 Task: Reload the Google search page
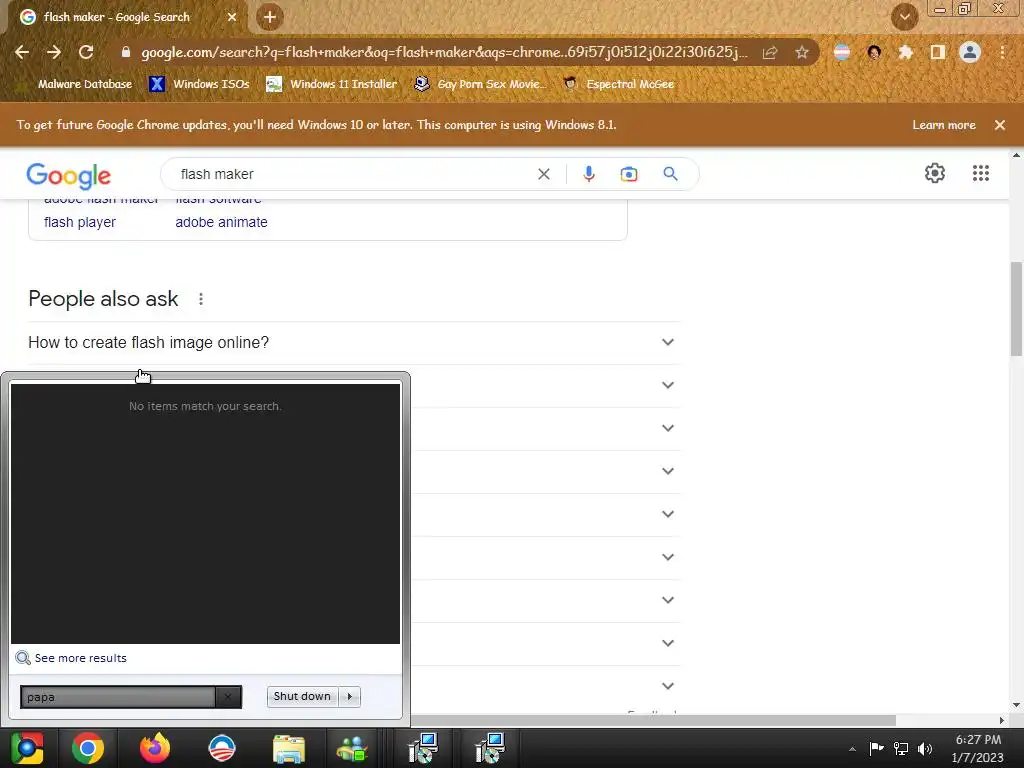86,52
